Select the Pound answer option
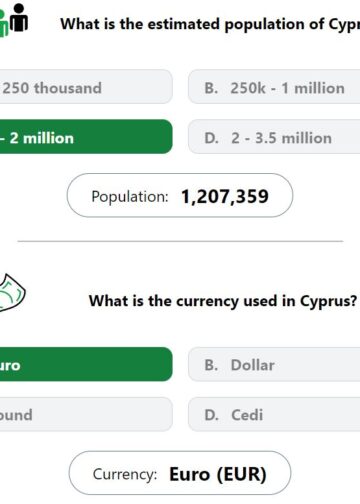This screenshot has width=360, height=504. coord(86,414)
